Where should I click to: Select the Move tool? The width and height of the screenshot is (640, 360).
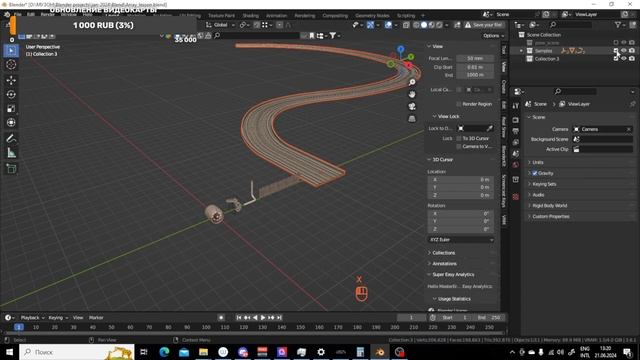[11, 80]
